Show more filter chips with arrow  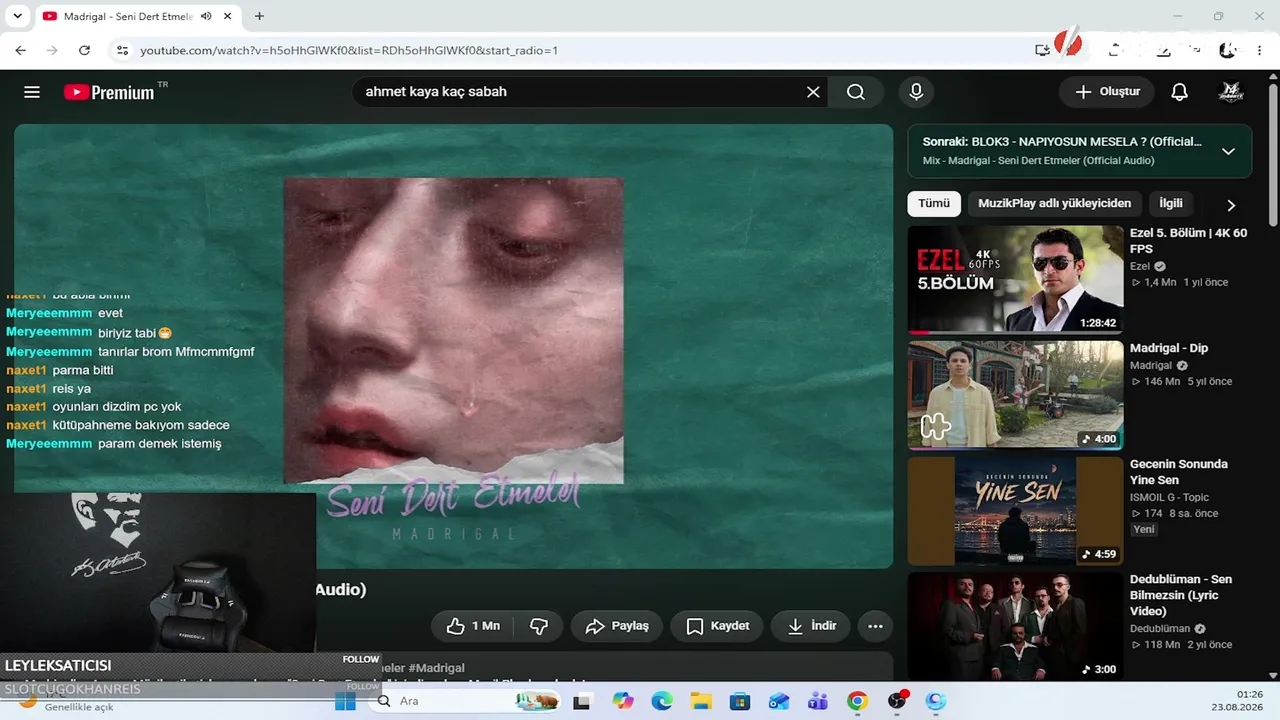1231,205
